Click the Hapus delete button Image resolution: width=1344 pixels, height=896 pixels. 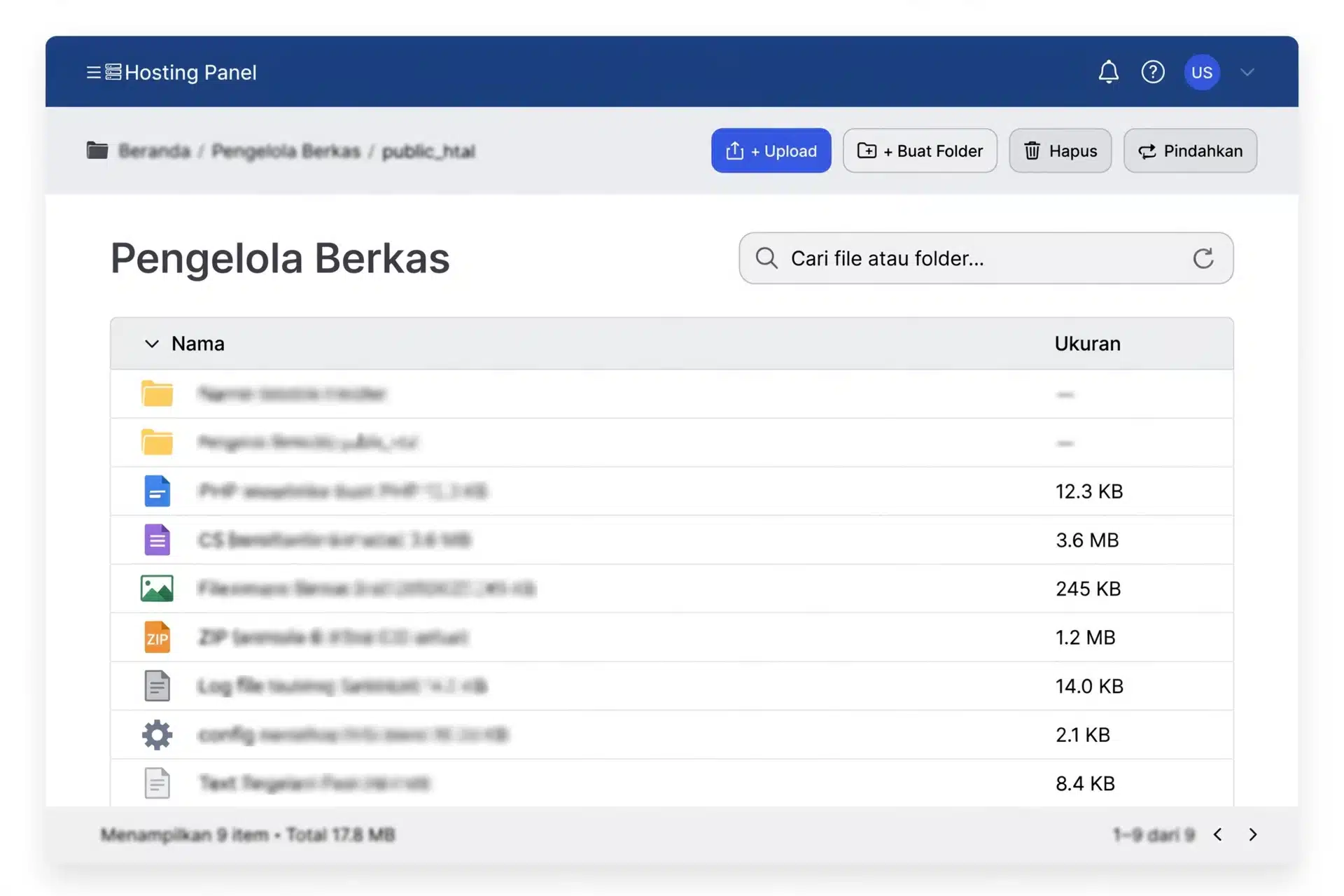pos(1060,150)
